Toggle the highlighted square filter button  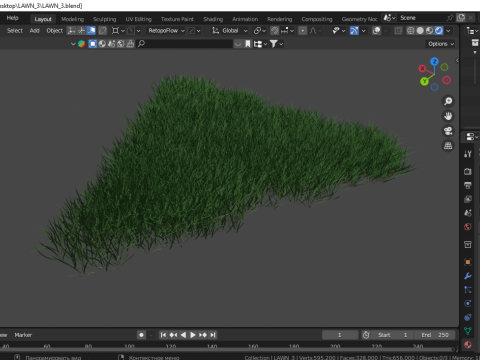[93, 44]
